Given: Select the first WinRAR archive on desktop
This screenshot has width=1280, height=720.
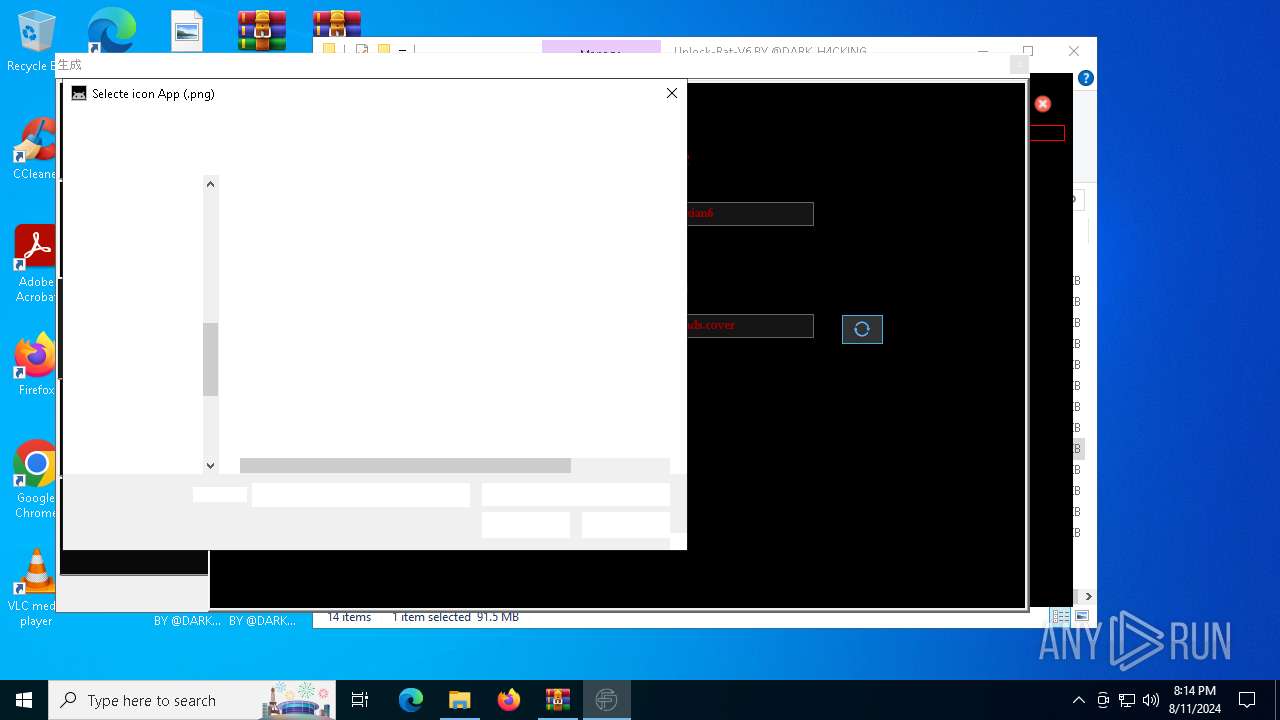Looking at the screenshot, I should pos(262,31).
